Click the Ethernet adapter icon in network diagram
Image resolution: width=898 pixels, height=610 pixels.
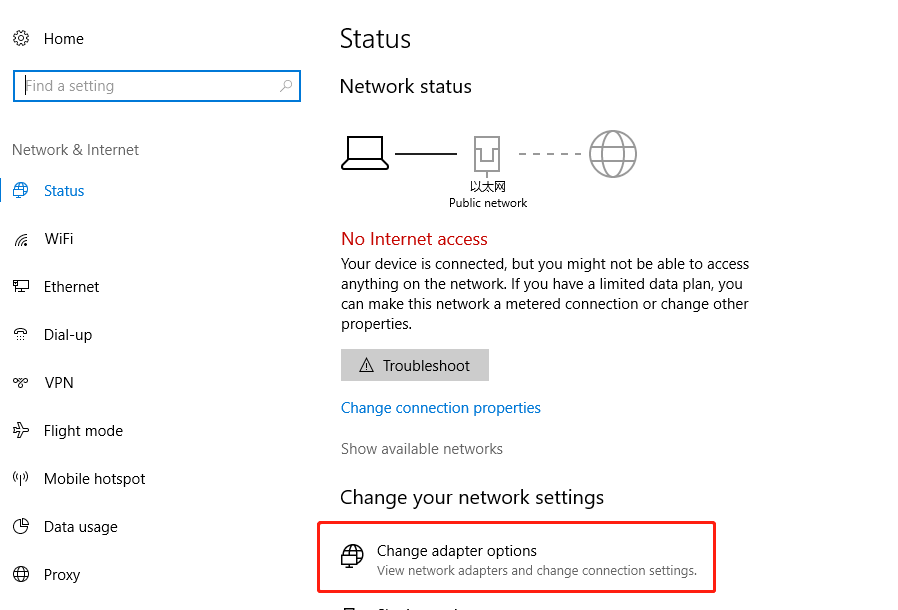point(487,155)
